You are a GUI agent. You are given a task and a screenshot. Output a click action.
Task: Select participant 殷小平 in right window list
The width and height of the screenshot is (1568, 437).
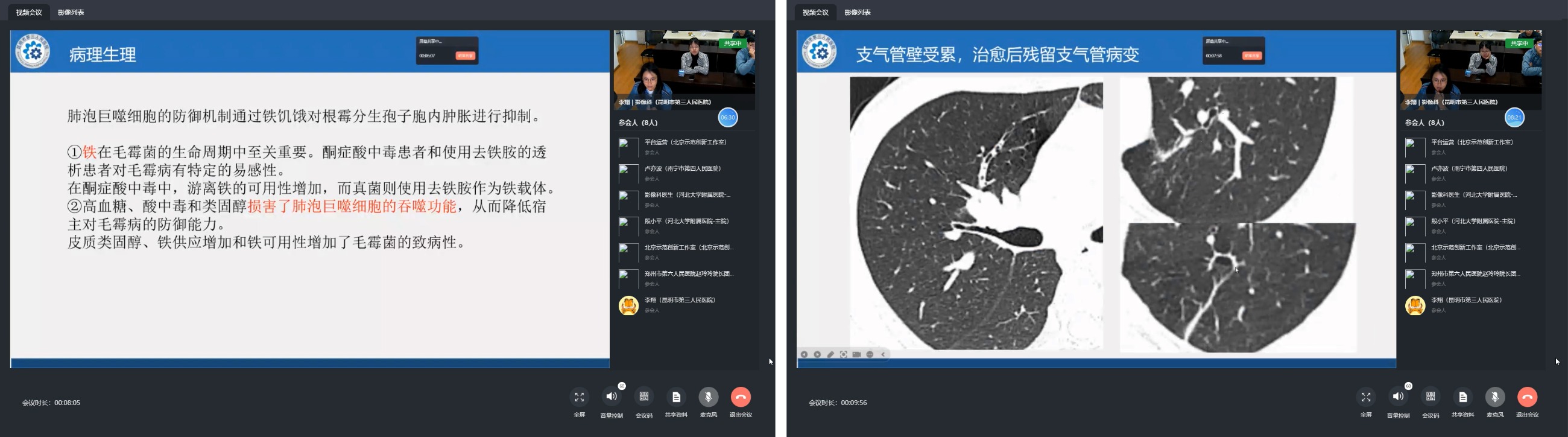tap(1471, 226)
